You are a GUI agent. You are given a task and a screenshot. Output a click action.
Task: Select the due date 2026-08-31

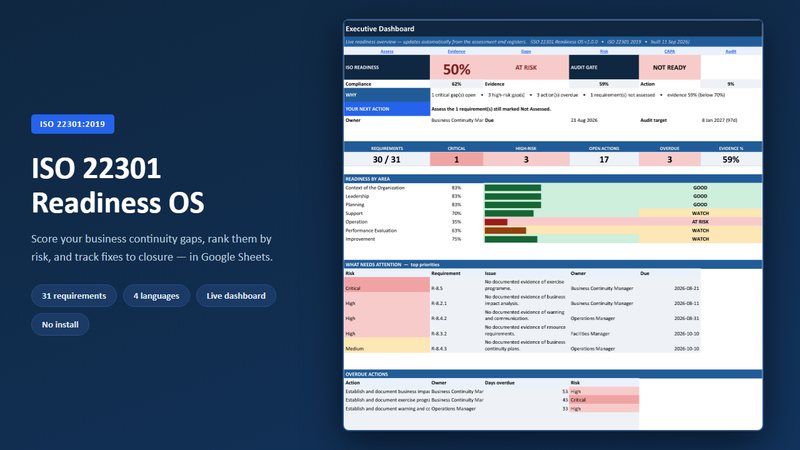686,318
